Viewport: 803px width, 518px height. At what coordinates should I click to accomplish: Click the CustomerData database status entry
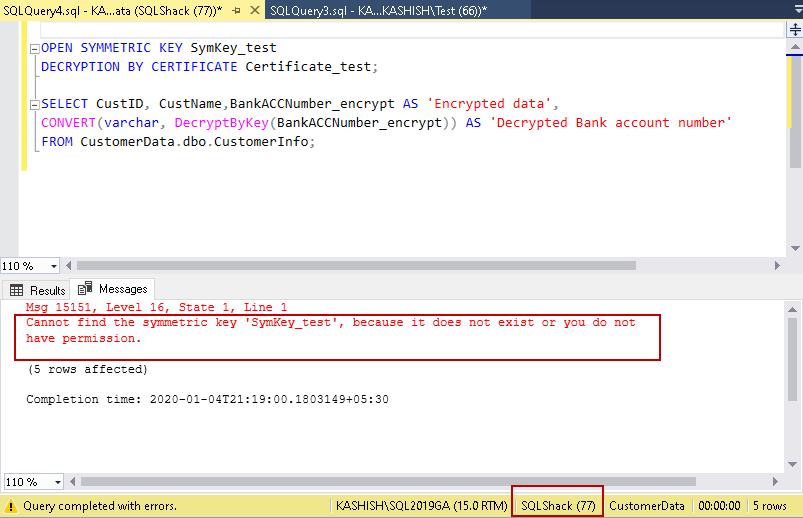click(647, 506)
